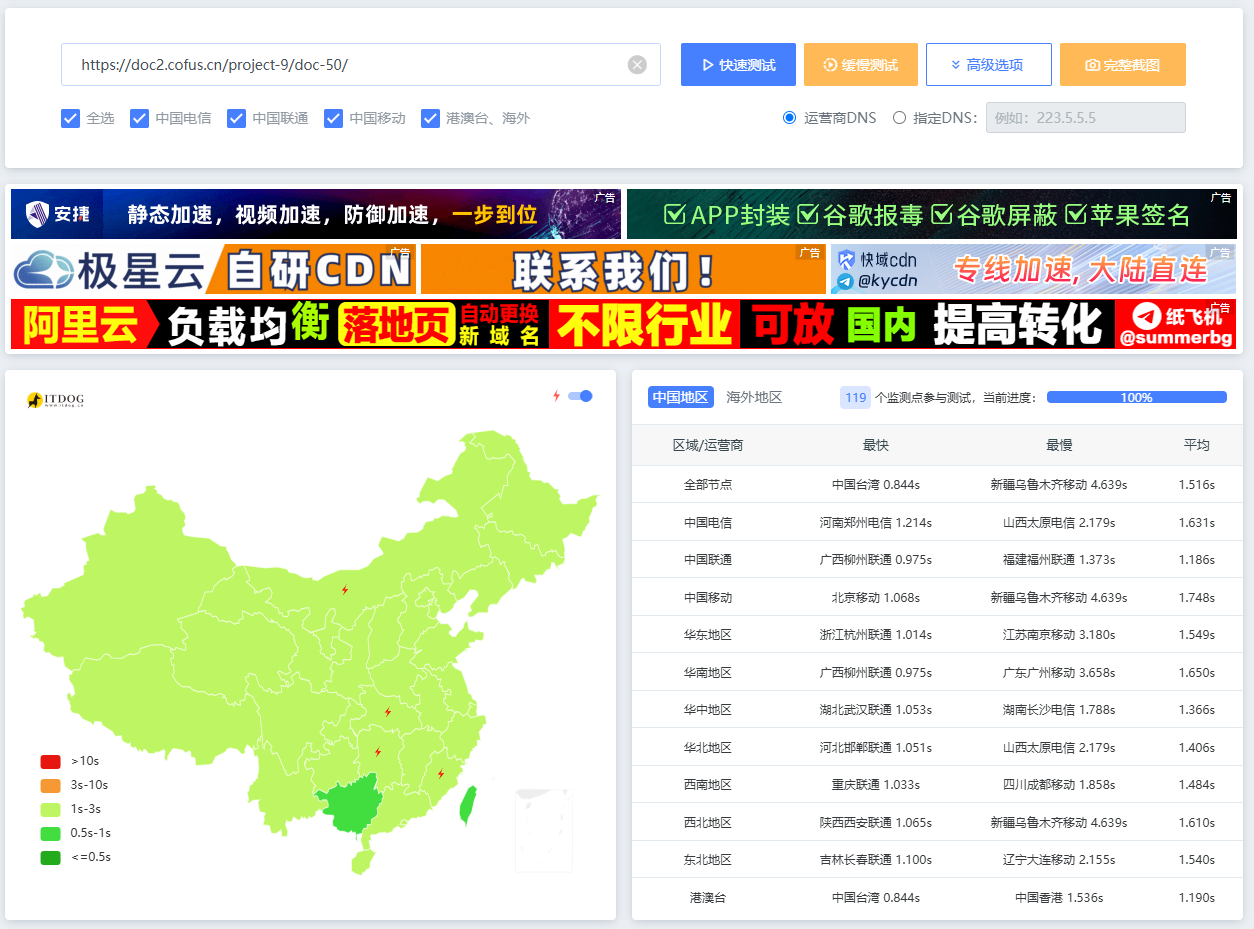
Task: Toggle the 全选 checkbox
Action: 70,118
